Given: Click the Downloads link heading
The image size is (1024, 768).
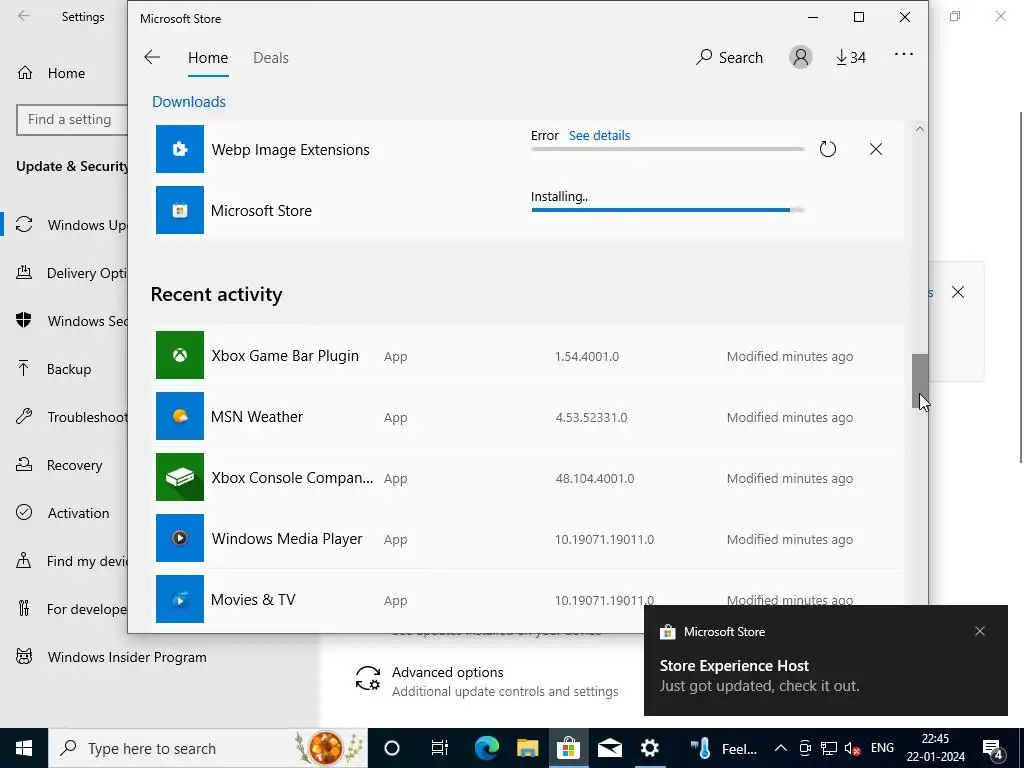Looking at the screenshot, I should pyautogui.click(x=189, y=102).
